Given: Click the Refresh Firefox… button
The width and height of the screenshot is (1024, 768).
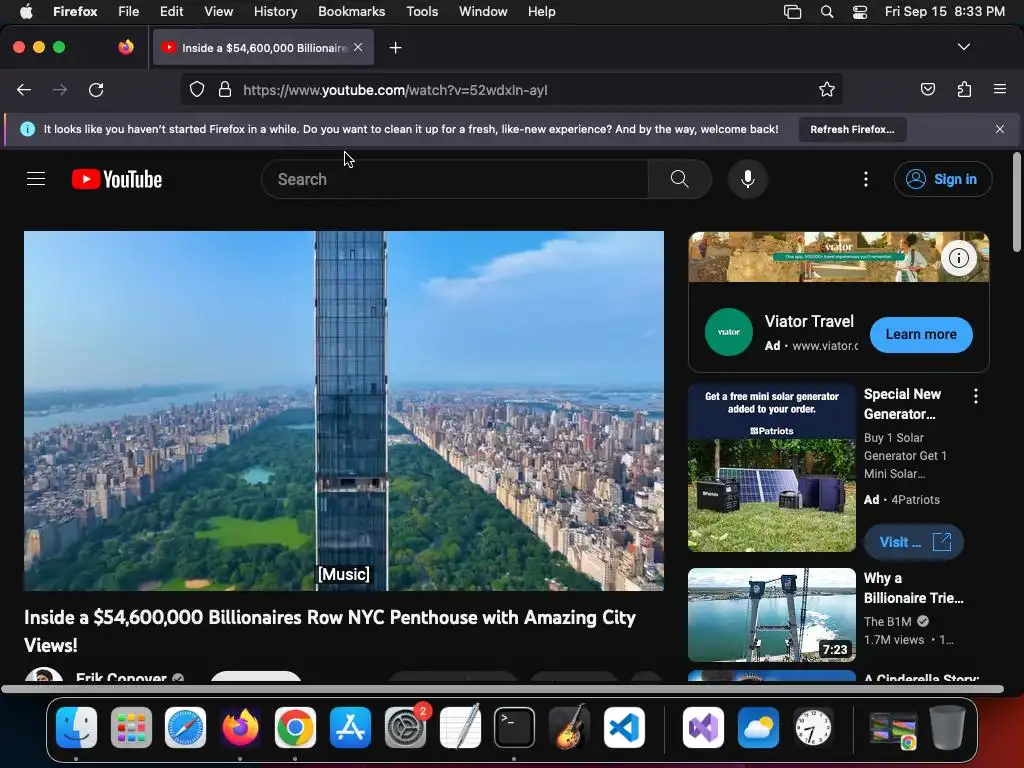Looking at the screenshot, I should pos(852,129).
